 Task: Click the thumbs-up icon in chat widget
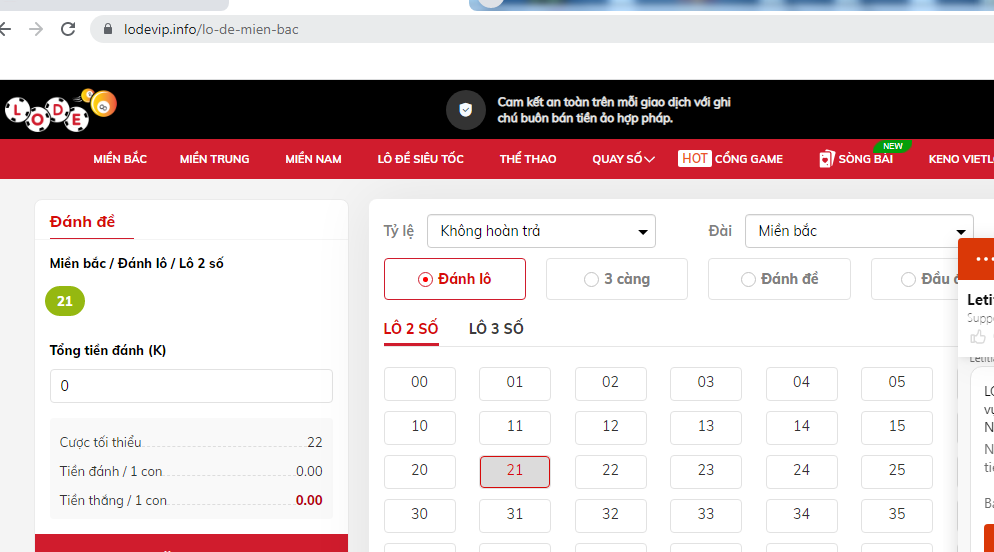(977, 337)
